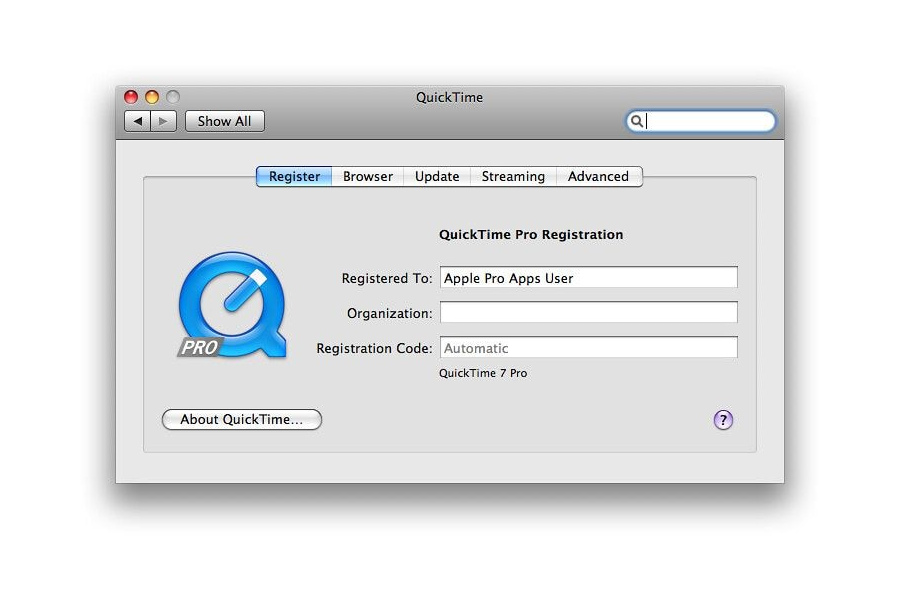This screenshot has width=900, height=600.
Task: Click the QuickTime Pro Registration heading
Action: pos(531,234)
